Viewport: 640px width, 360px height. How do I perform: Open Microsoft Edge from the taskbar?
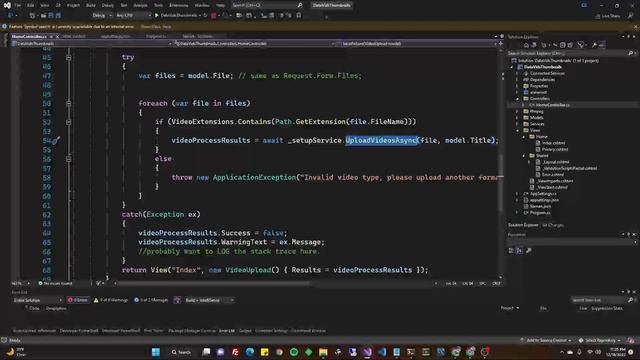(250, 352)
